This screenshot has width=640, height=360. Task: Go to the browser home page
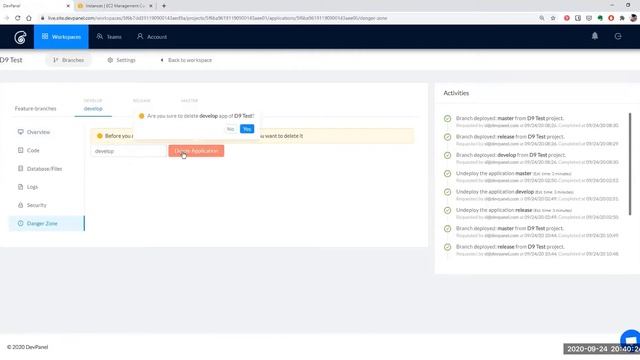pos(29,18)
